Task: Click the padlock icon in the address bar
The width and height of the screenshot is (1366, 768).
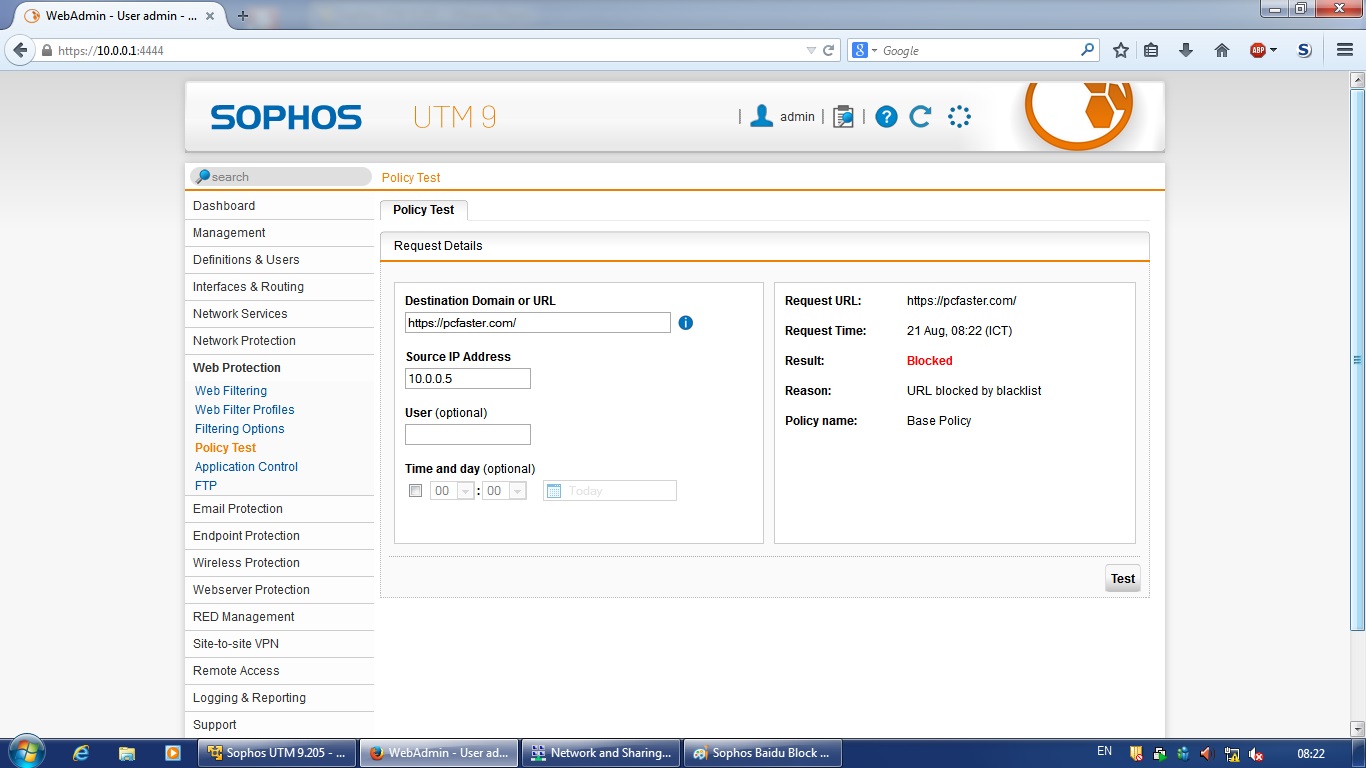Action: 46,50
